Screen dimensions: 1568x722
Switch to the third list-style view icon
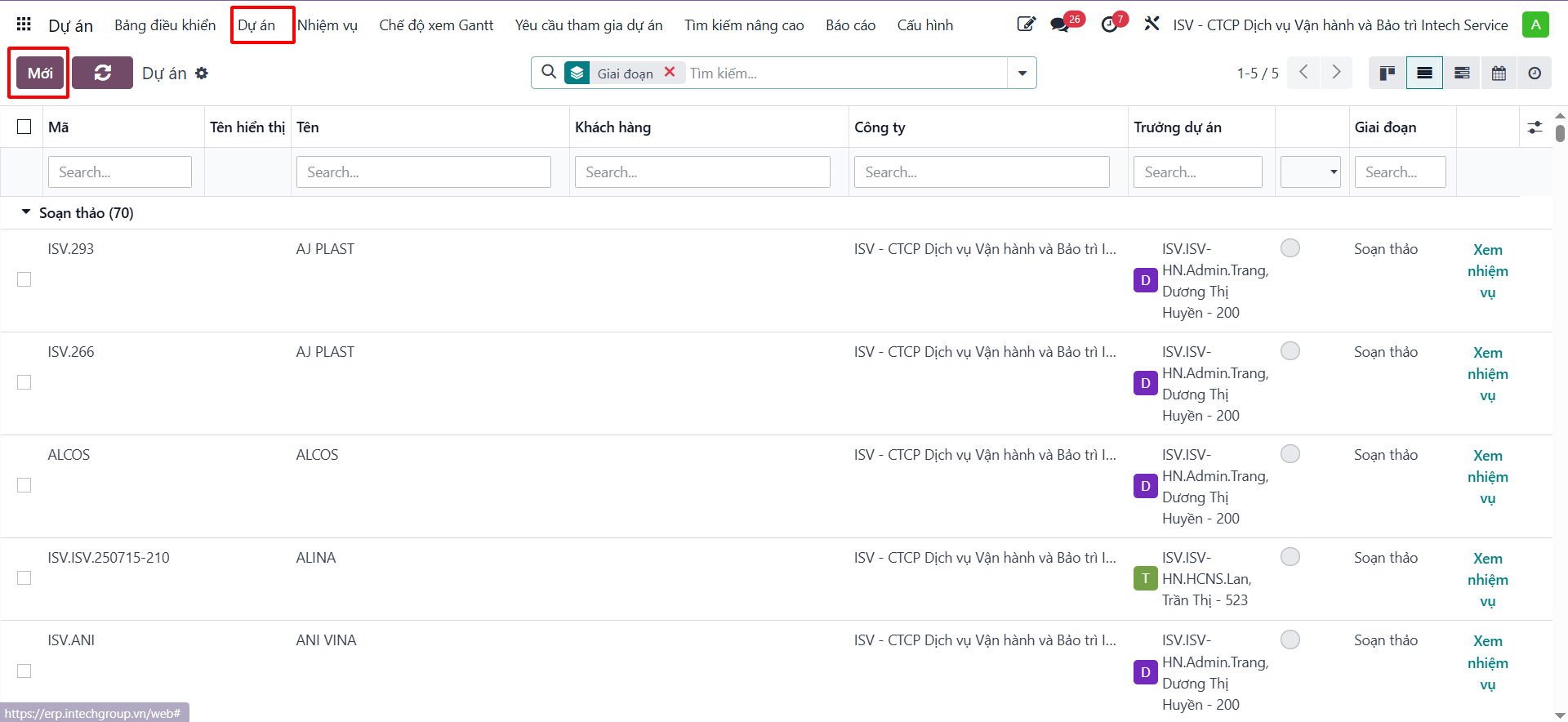(1462, 73)
